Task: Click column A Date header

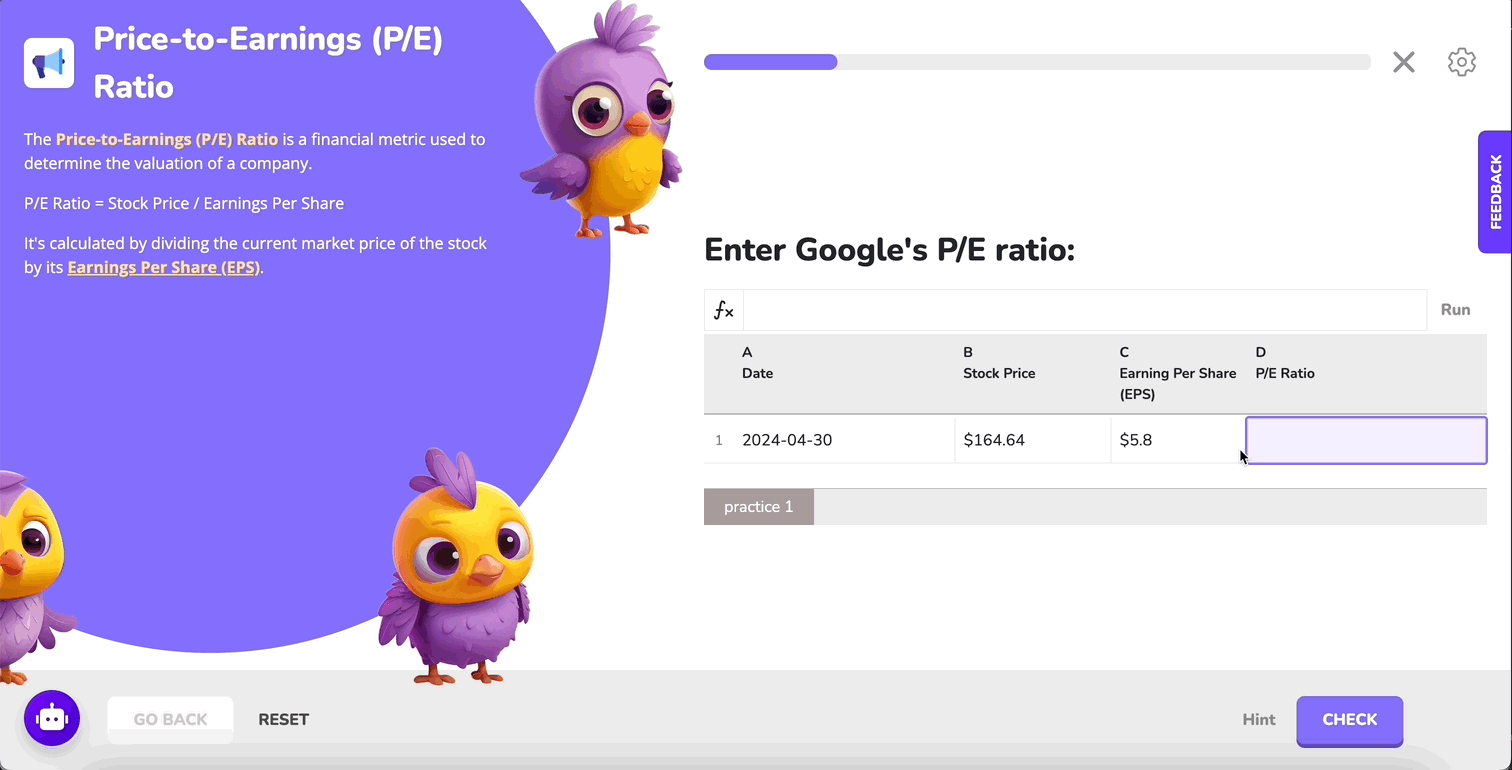Action: pos(845,373)
